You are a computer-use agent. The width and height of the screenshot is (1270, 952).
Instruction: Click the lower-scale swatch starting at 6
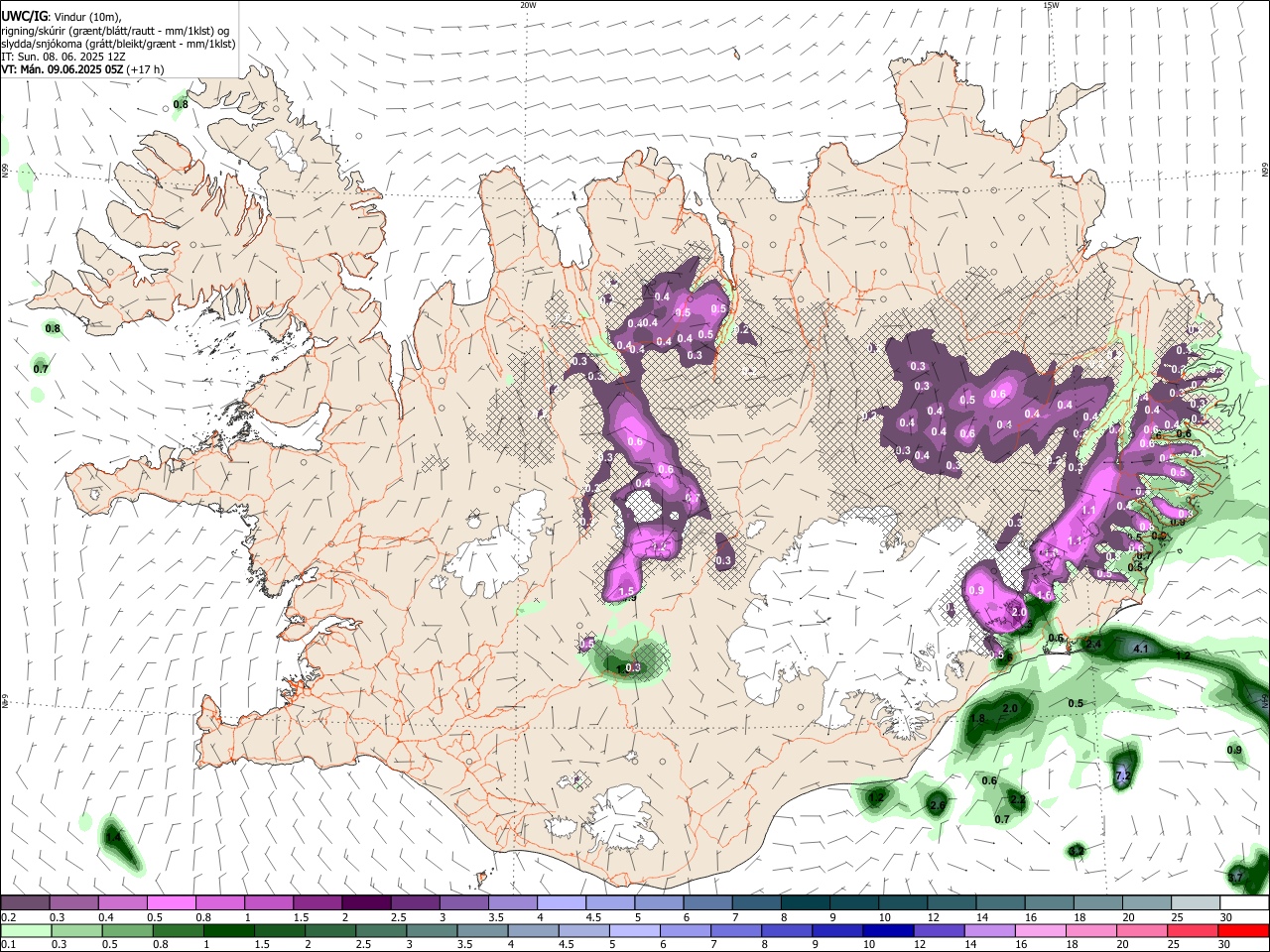click(x=684, y=930)
